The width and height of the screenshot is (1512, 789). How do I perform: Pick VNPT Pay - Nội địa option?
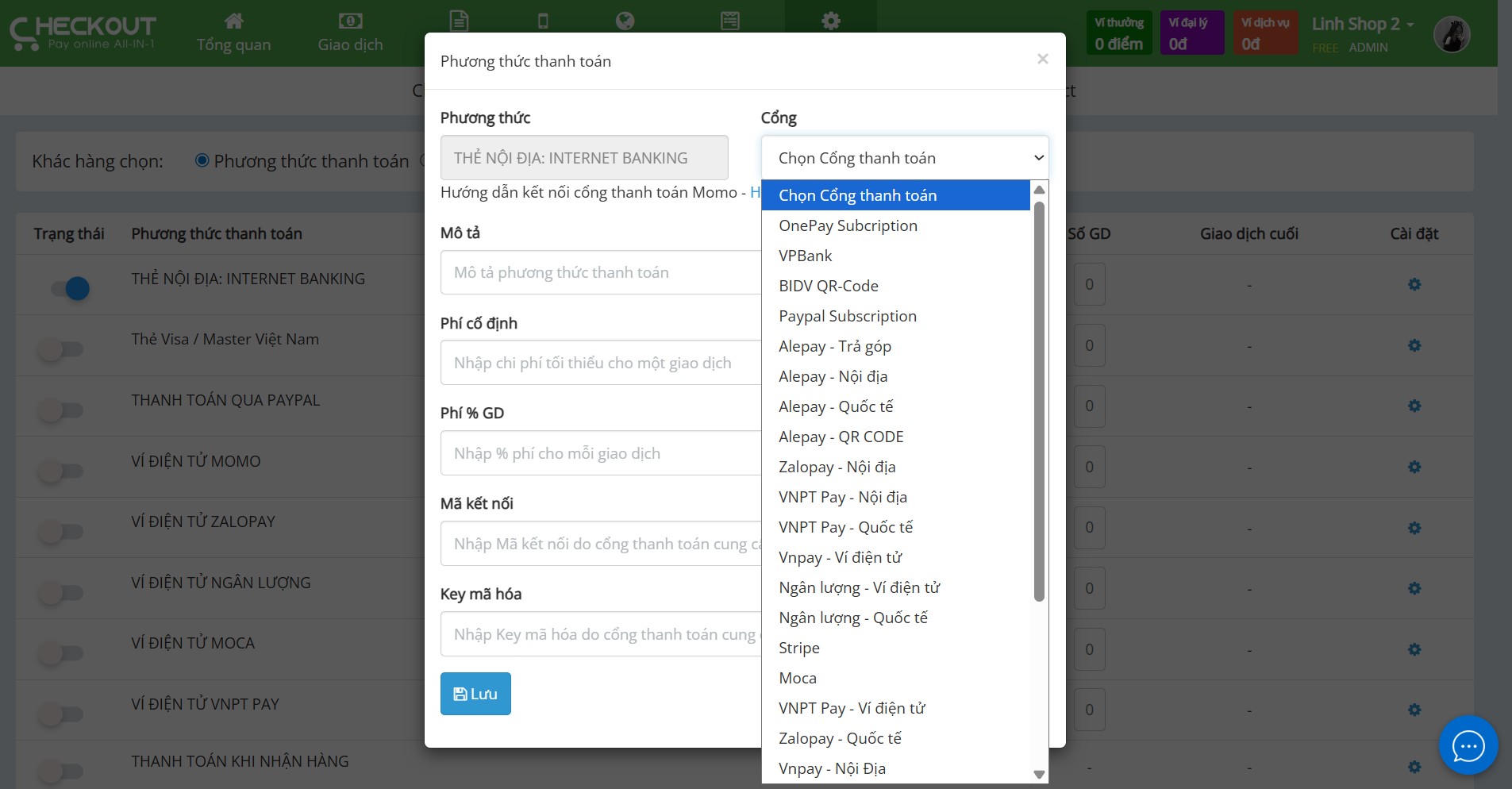(x=896, y=497)
